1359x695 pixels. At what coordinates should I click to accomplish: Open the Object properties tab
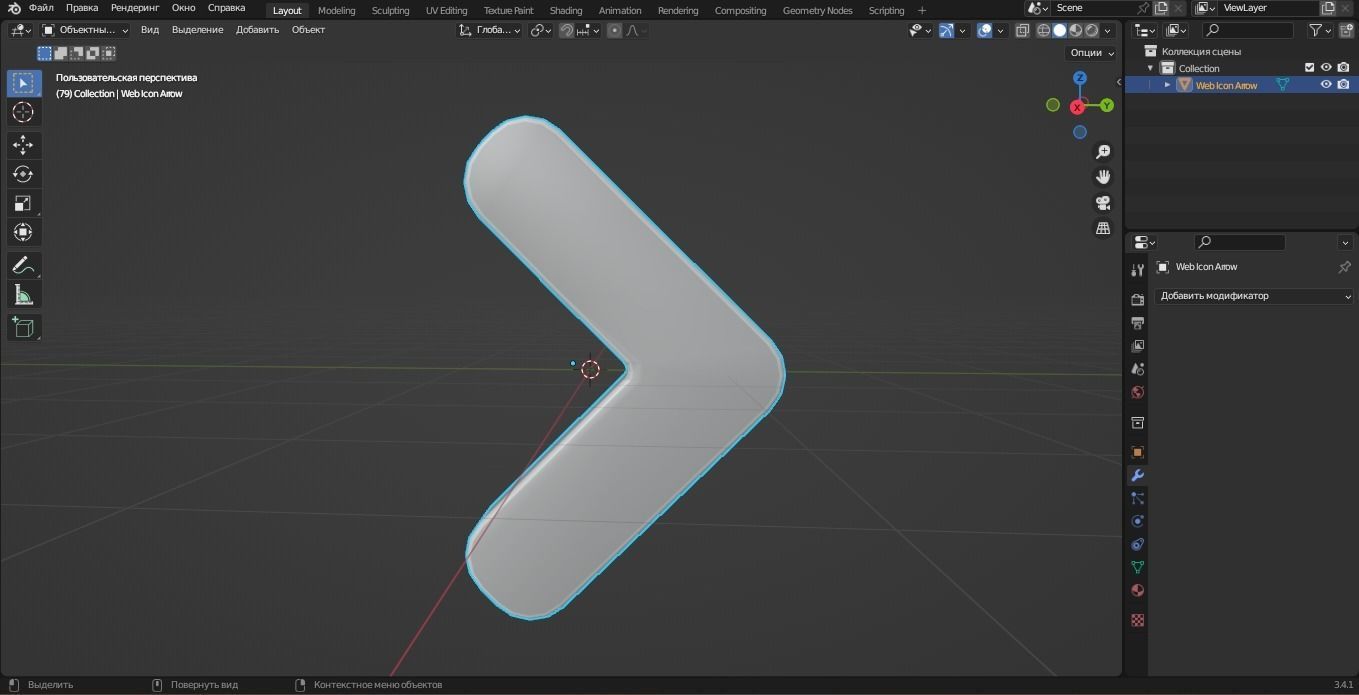(1137, 452)
